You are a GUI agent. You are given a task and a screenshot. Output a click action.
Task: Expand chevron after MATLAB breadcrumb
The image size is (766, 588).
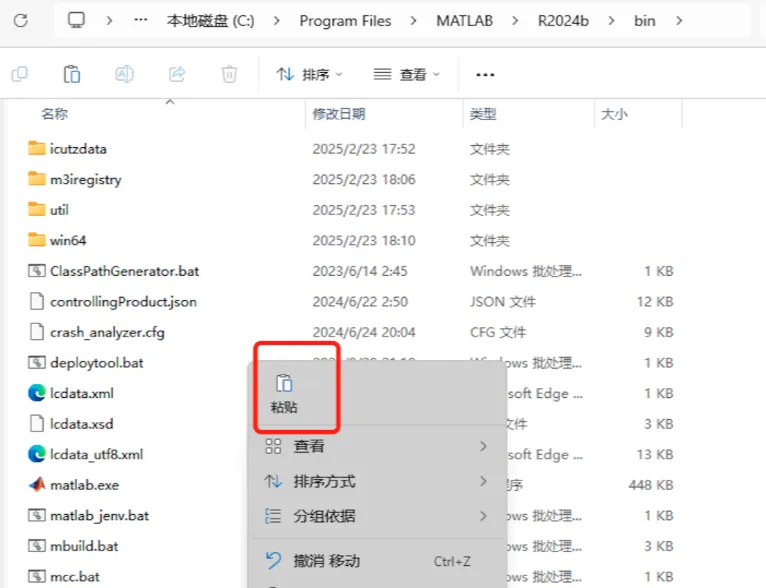tap(515, 21)
